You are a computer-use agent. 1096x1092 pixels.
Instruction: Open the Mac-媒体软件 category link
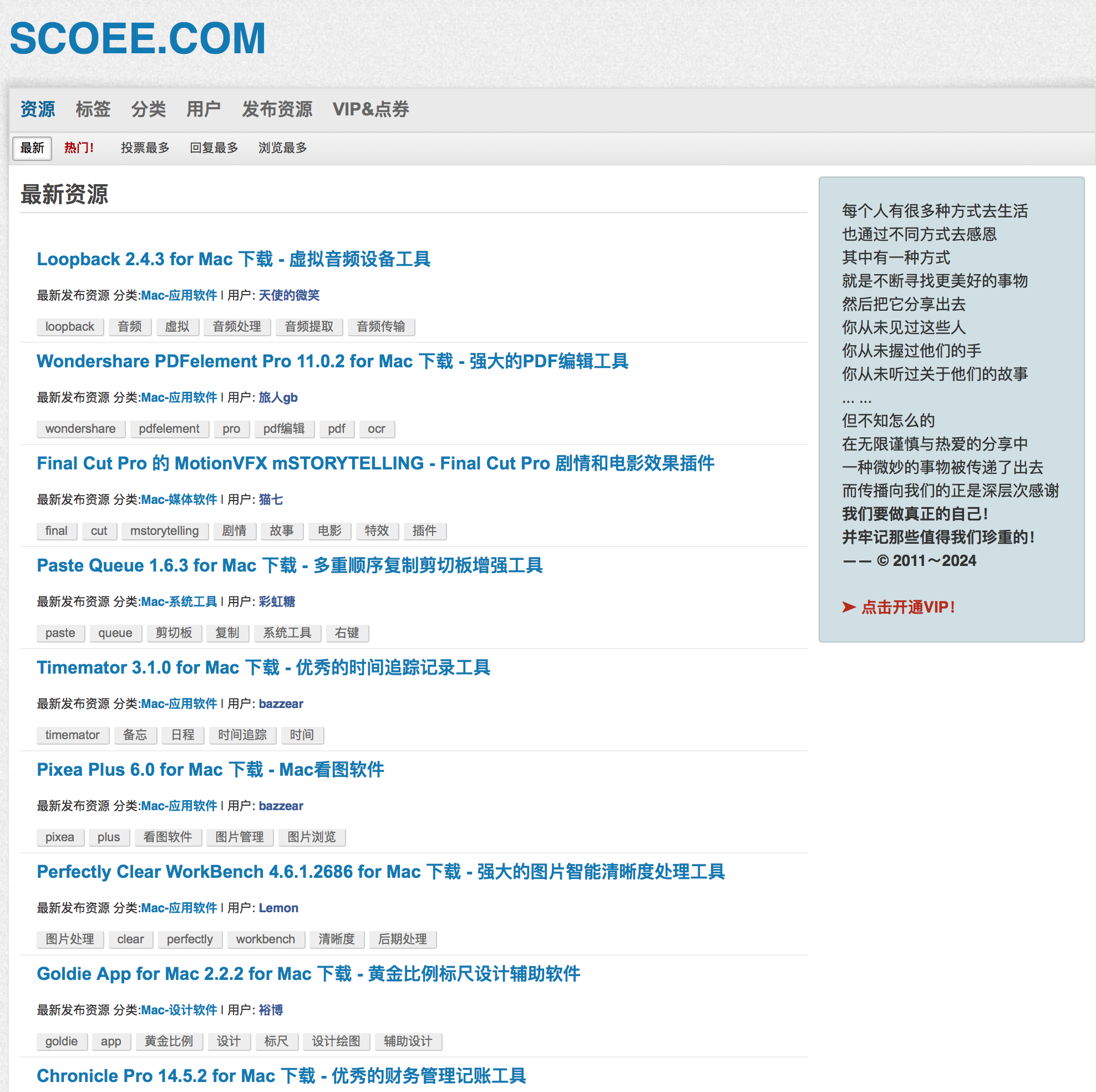[179, 499]
